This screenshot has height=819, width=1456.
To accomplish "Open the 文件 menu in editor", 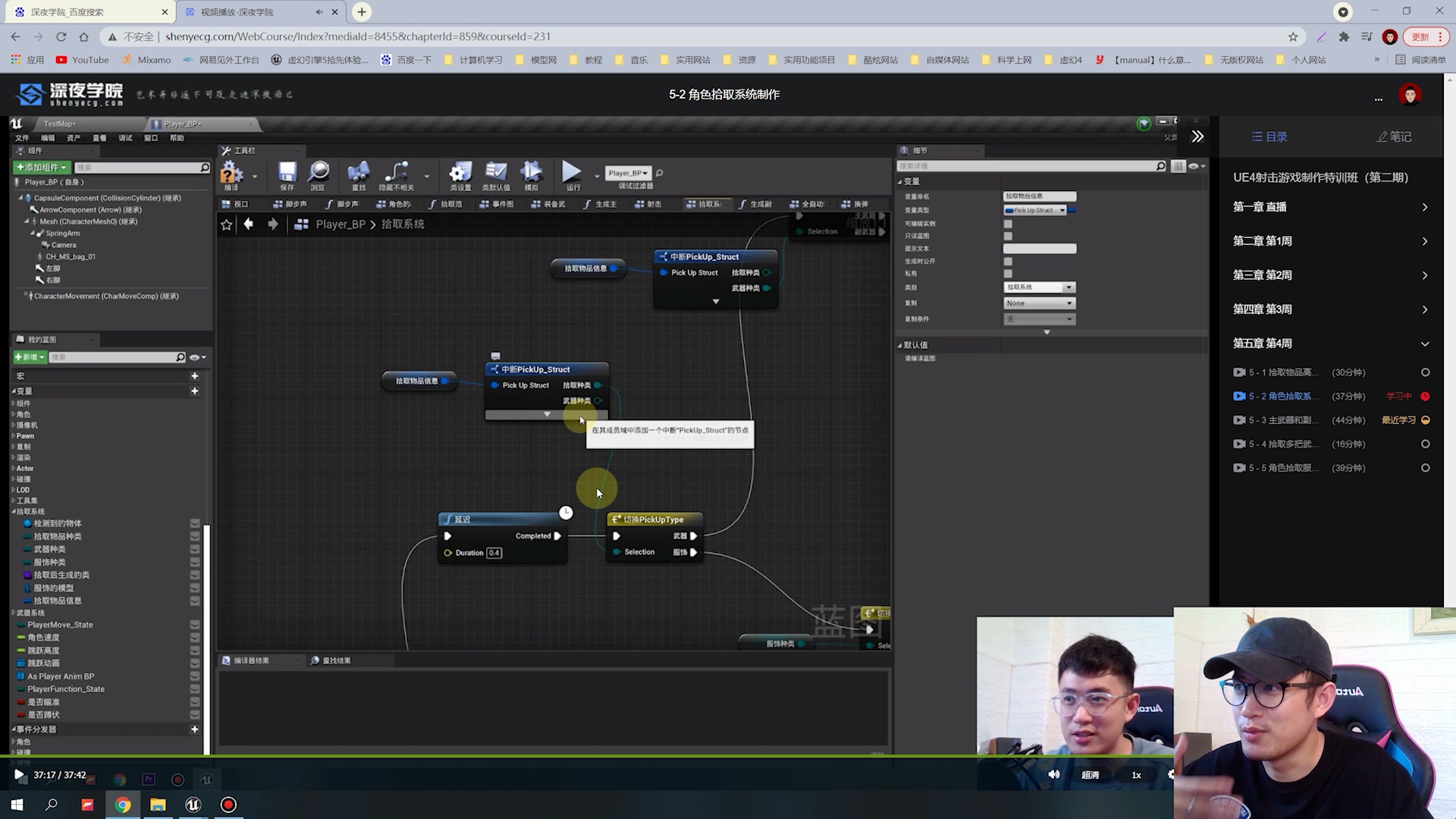I will [22, 138].
